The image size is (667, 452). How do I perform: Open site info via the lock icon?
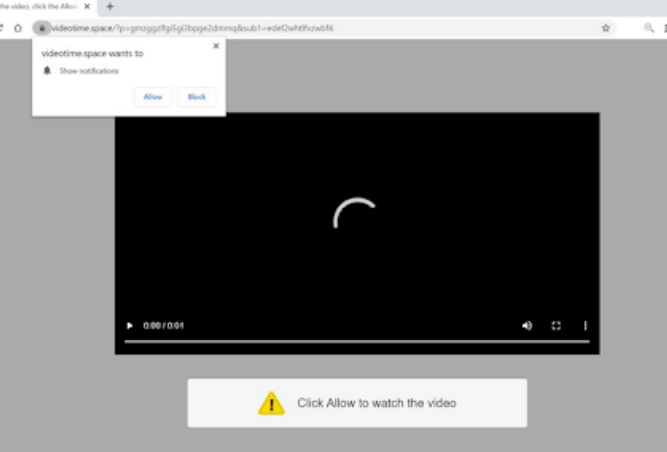(x=42, y=28)
